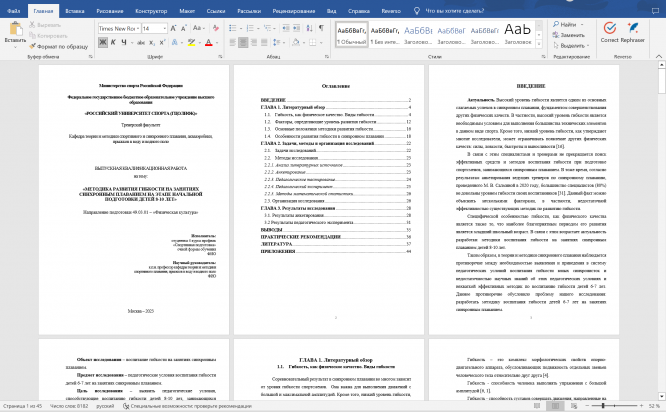Expand the styles gallery more arrow

click(x=539, y=43)
